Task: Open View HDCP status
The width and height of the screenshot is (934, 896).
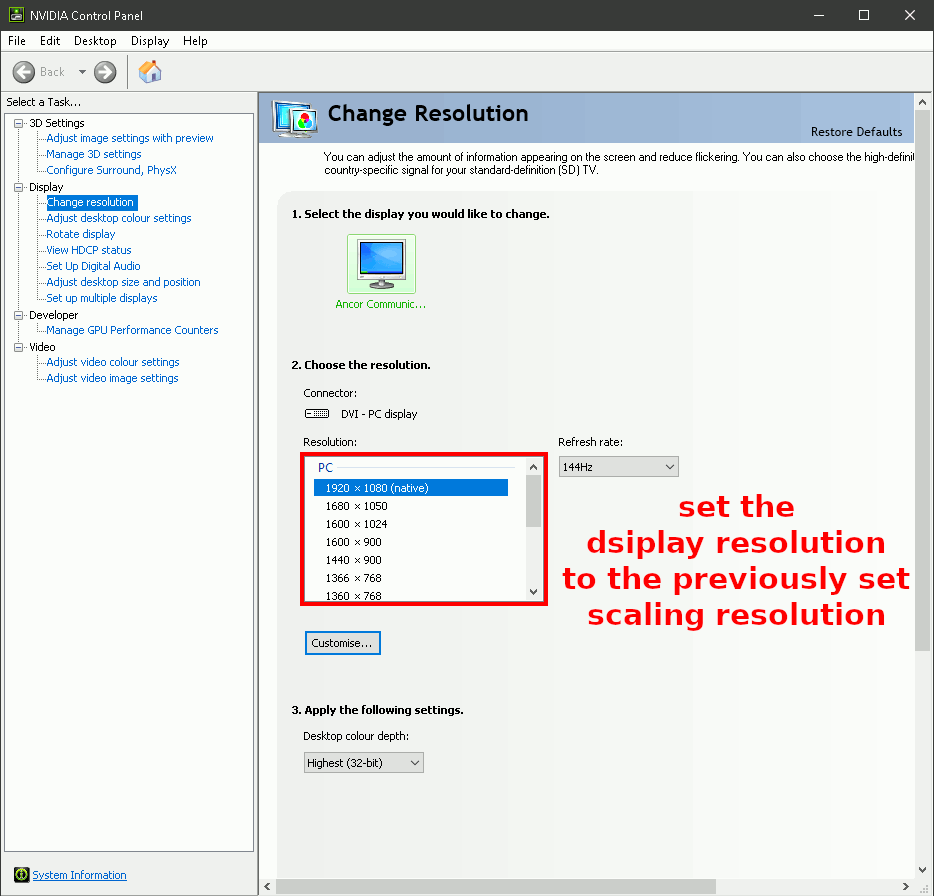Action: click(x=89, y=250)
